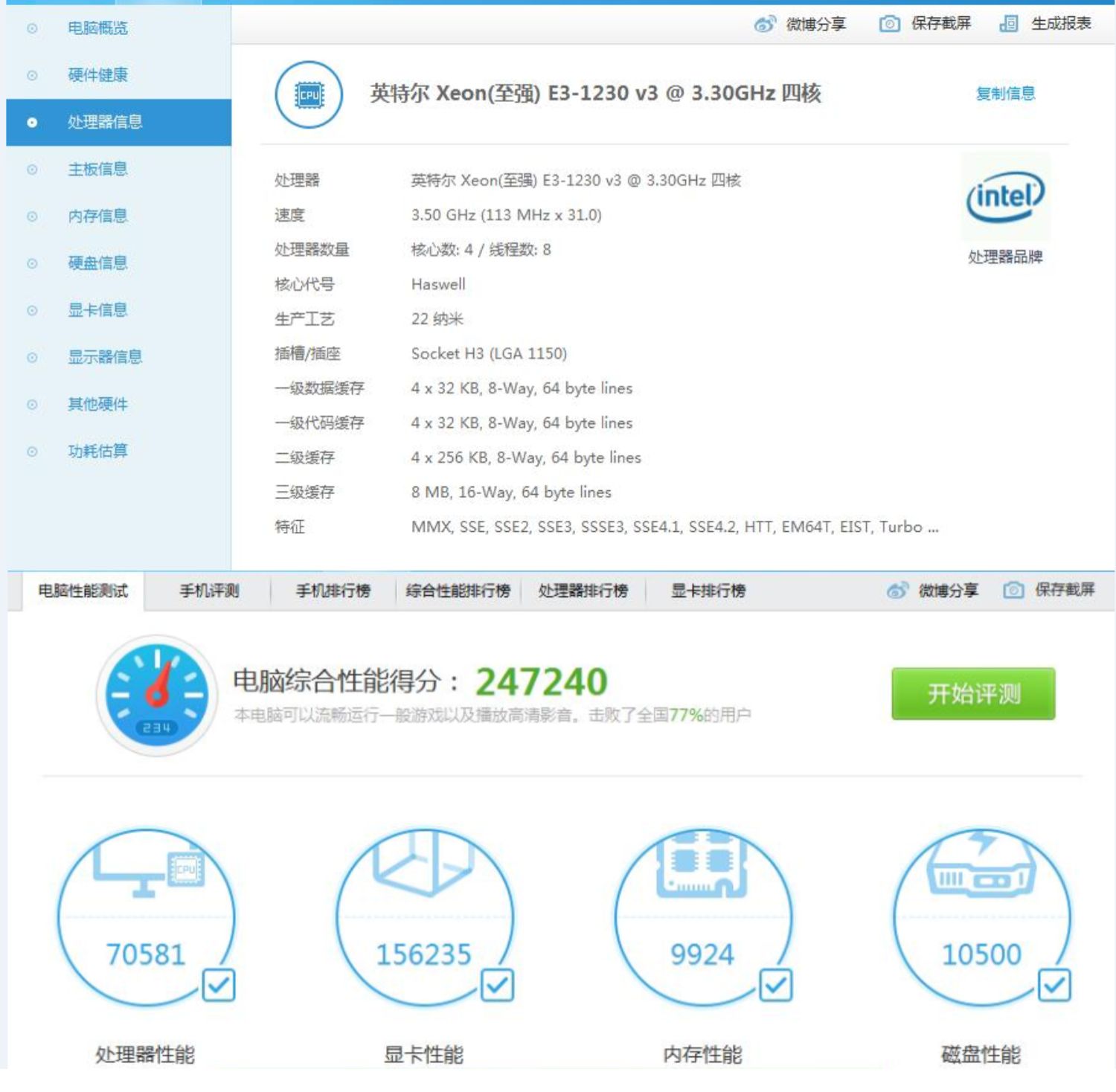
Task: Click the bullet icon beside 内存信息
Action: click(x=32, y=216)
